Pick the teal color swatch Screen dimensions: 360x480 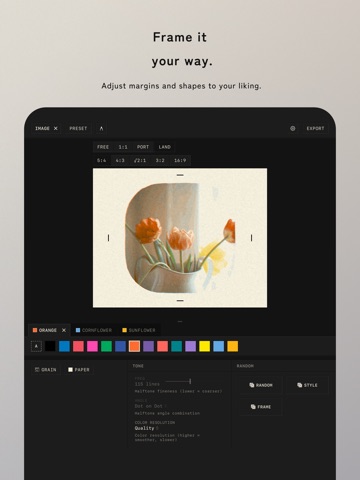[x=177, y=346]
